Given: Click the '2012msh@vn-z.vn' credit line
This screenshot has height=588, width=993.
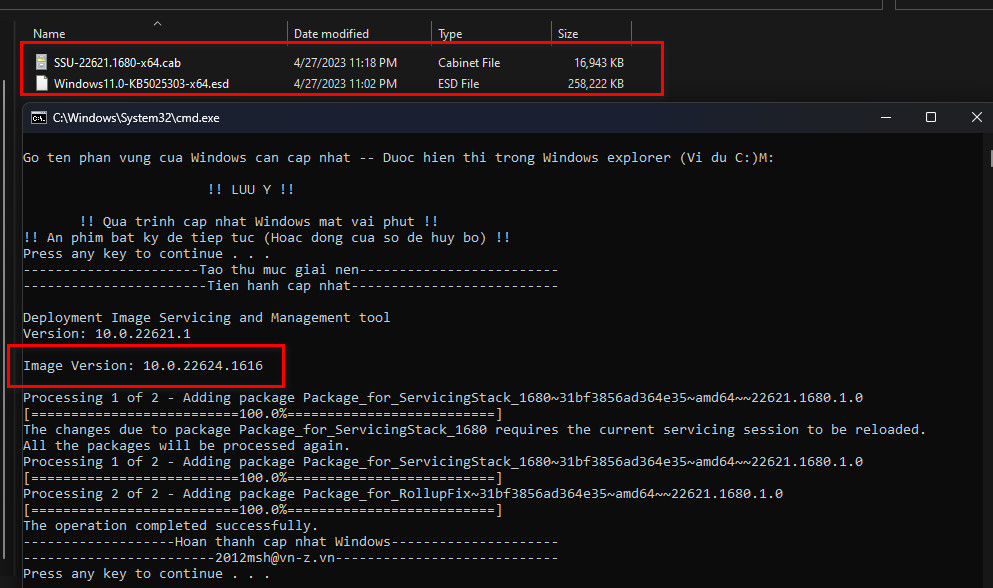Looking at the screenshot, I should [291, 558].
